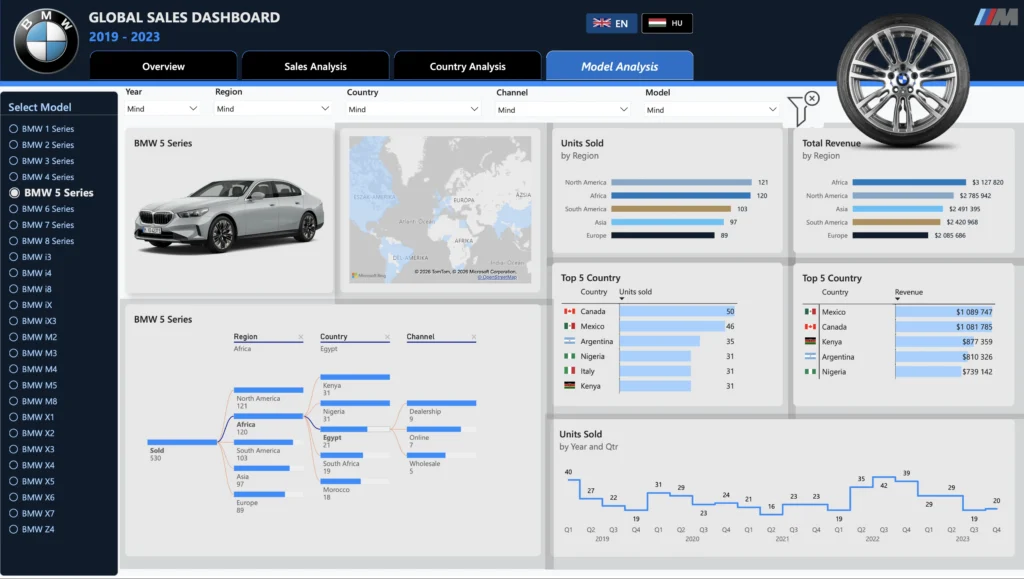The width and height of the screenshot is (1024, 579).
Task: Click the BMW M stripes logo
Action: click(996, 18)
